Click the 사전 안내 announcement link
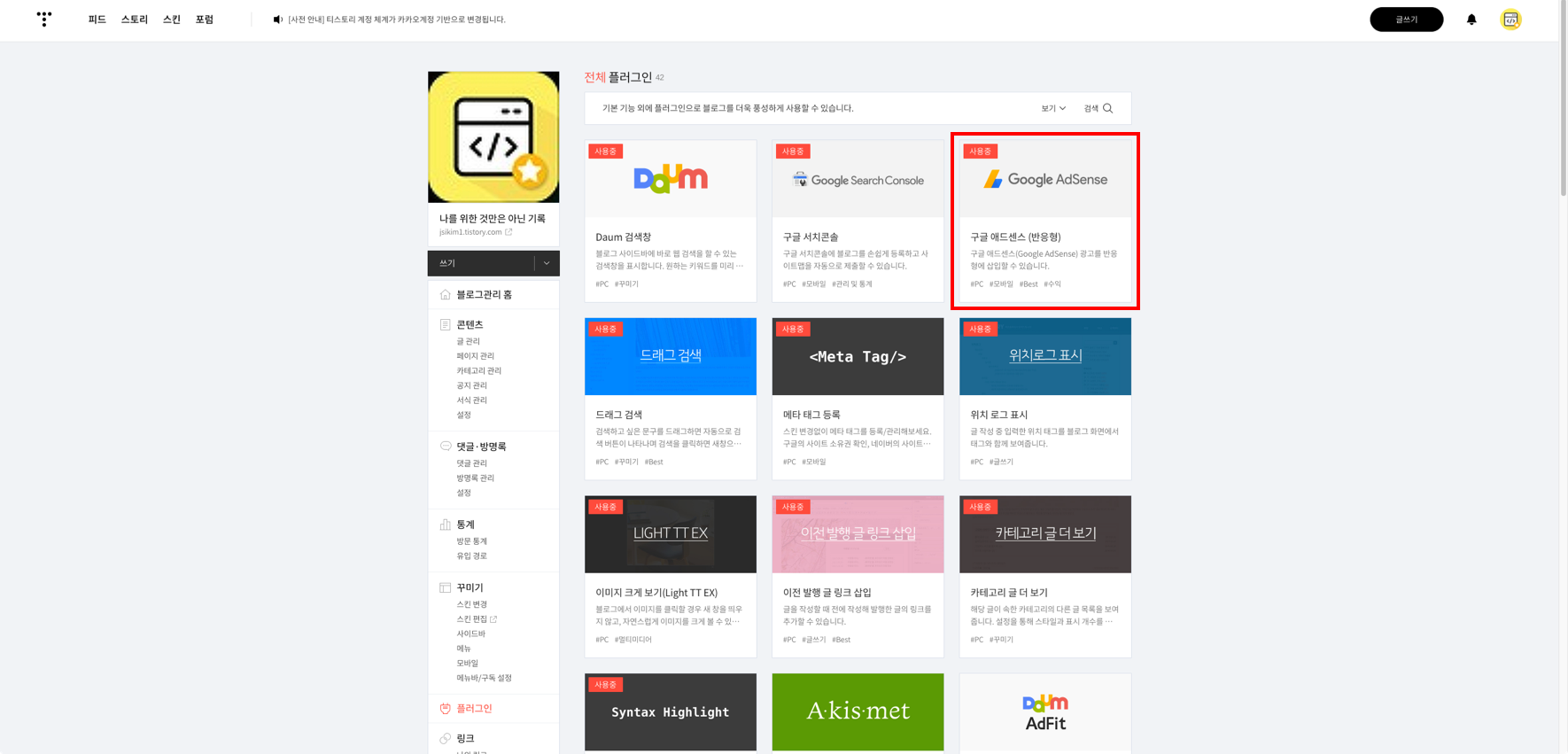 click(397, 19)
